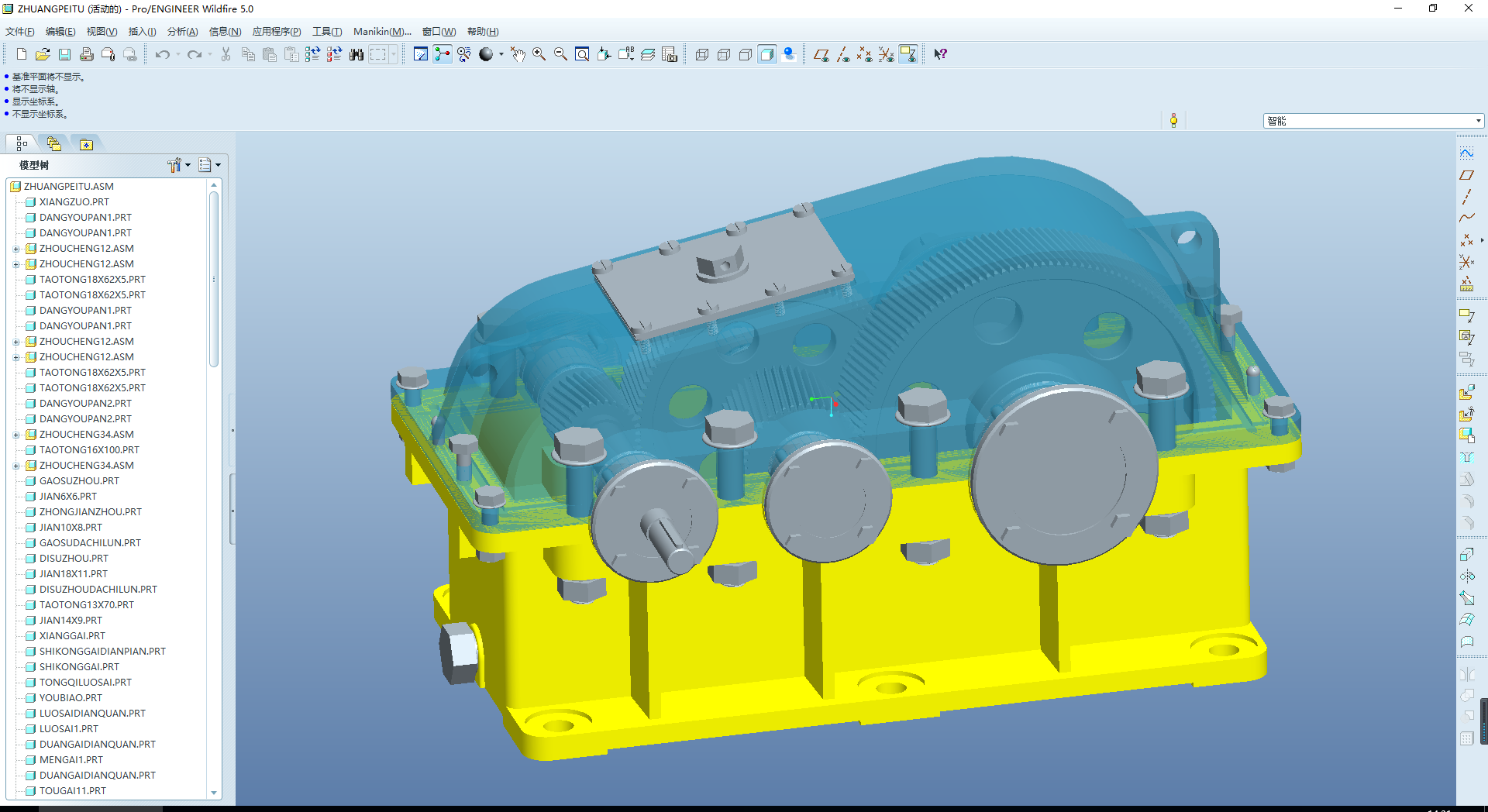Open the 帮助(H) menu

483,32
